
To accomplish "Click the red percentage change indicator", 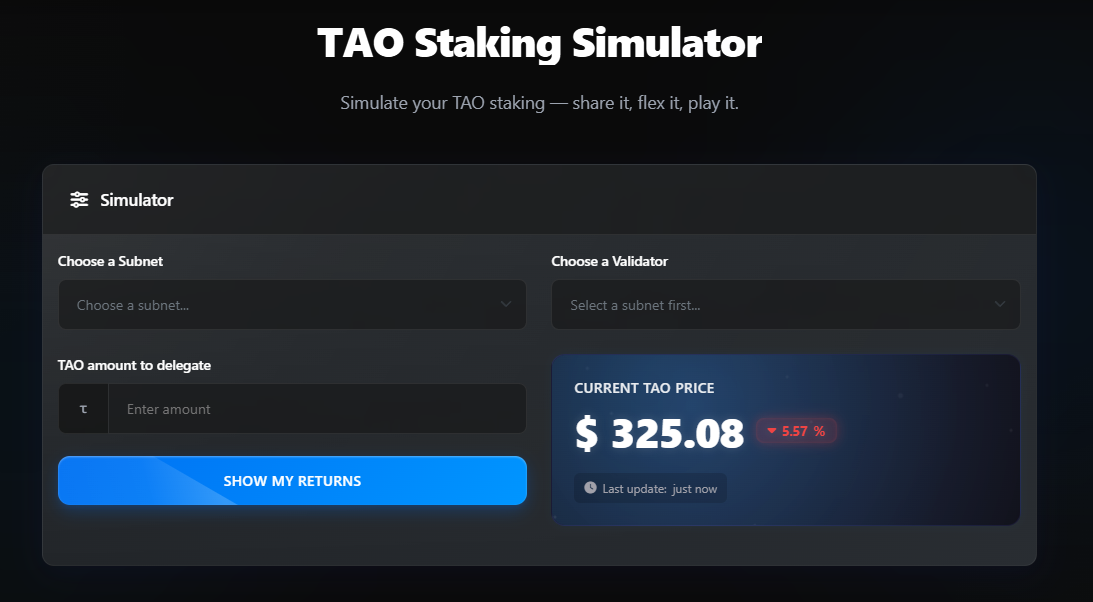I will [796, 431].
